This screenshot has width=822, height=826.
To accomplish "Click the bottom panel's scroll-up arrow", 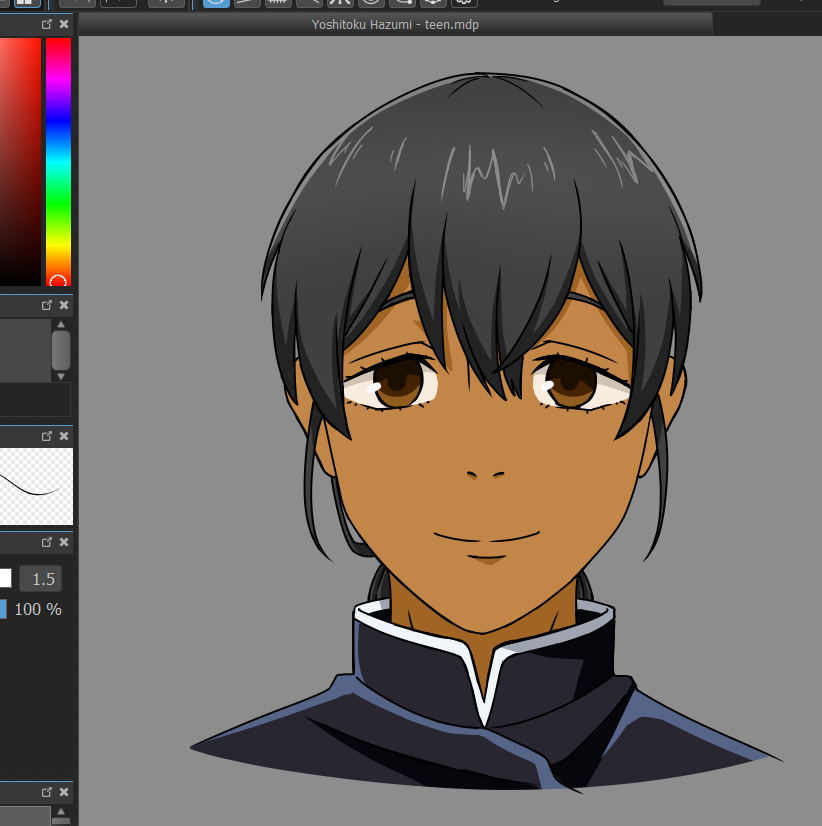I will click(61, 812).
